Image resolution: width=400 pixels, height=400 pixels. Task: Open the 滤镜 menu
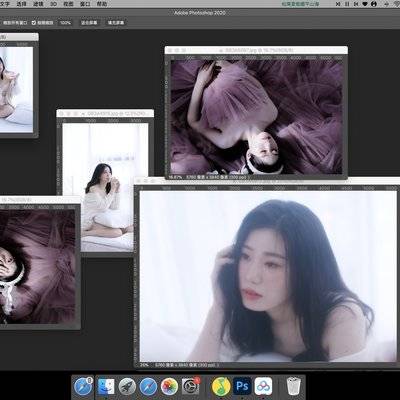click(38, 4)
